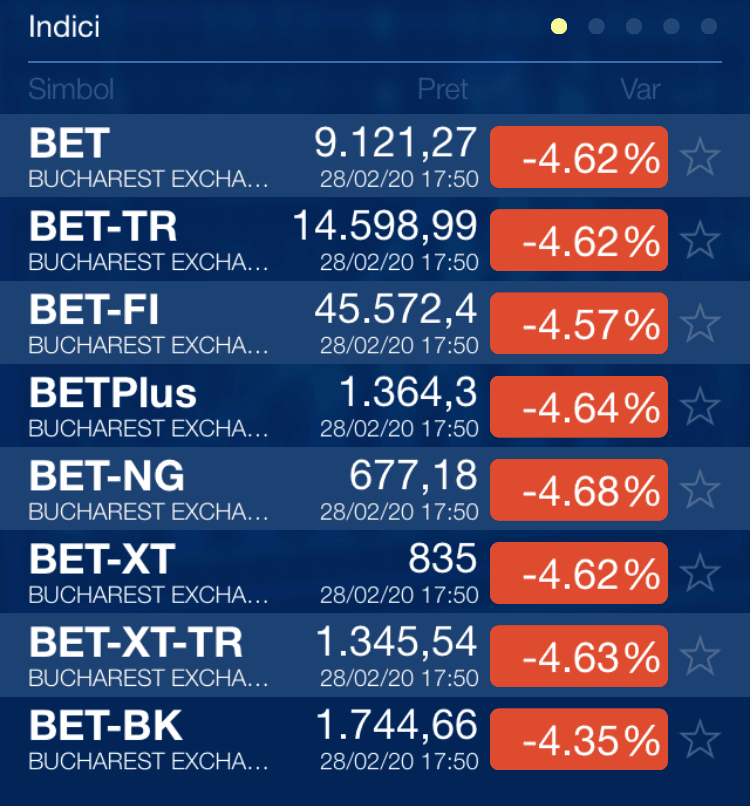Mark BET-FI as favorite

[x=700, y=323]
